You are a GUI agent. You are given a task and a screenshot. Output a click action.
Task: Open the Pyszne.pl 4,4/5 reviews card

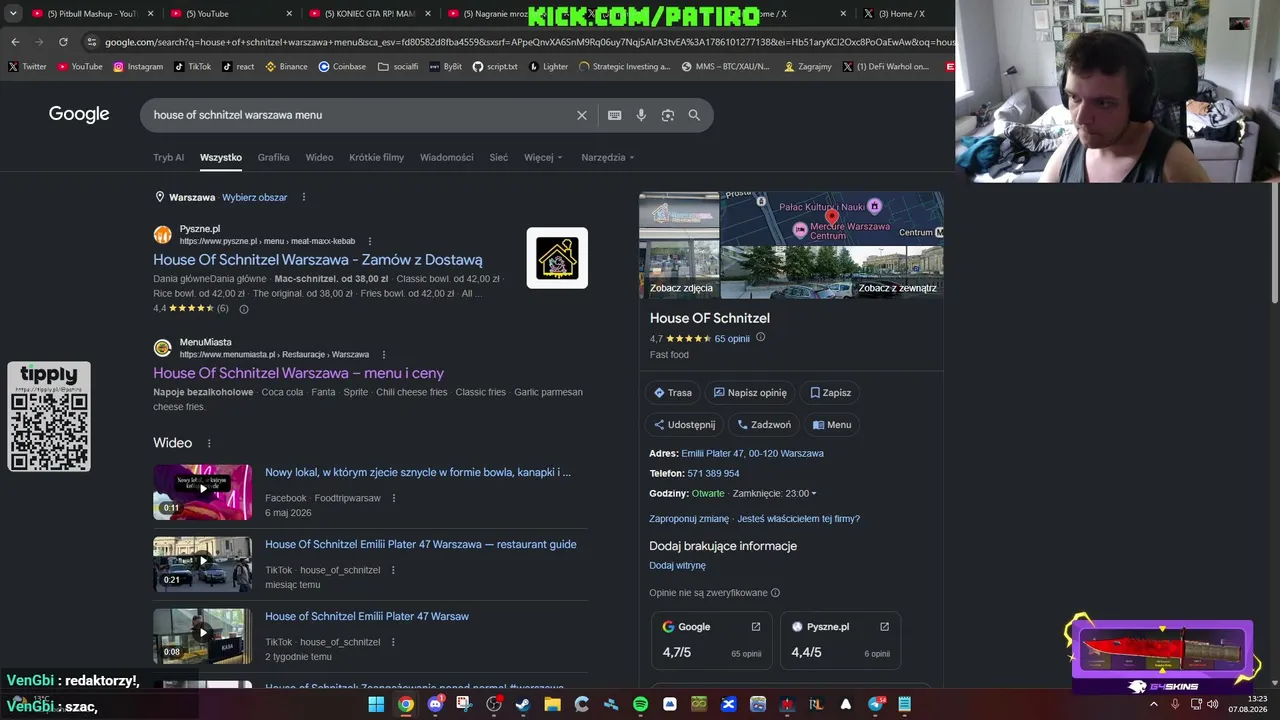pyautogui.click(x=840, y=640)
